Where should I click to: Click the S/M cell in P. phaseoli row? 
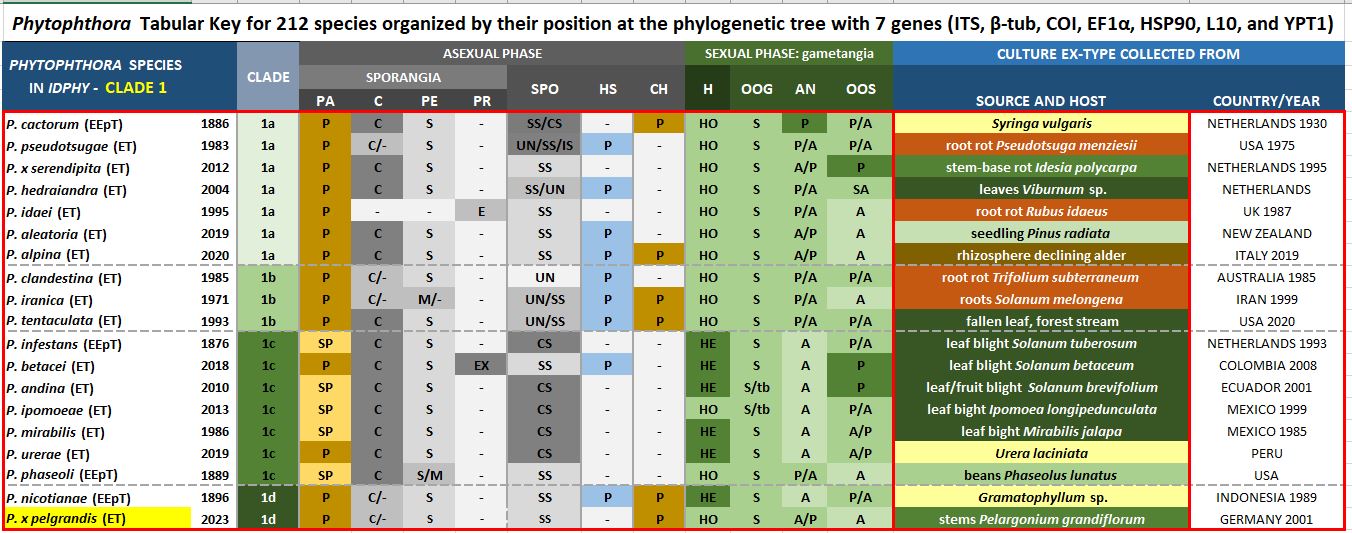tap(429, 475)
